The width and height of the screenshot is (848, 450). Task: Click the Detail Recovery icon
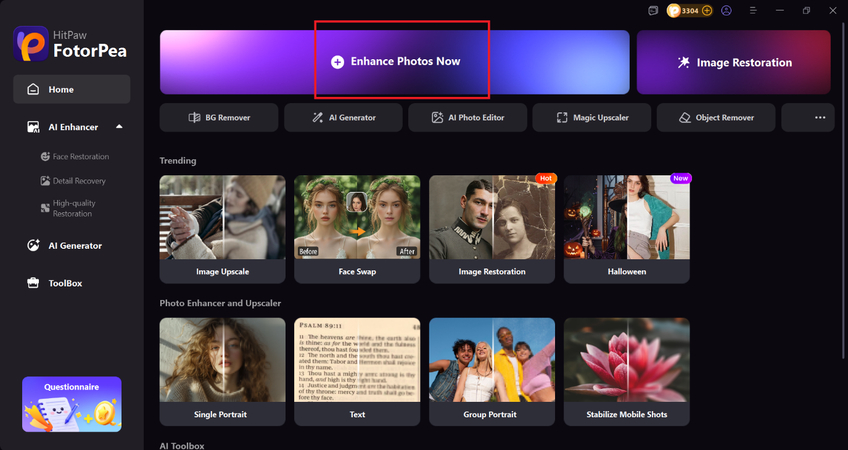pyautogui.click(x=45, y=181)
